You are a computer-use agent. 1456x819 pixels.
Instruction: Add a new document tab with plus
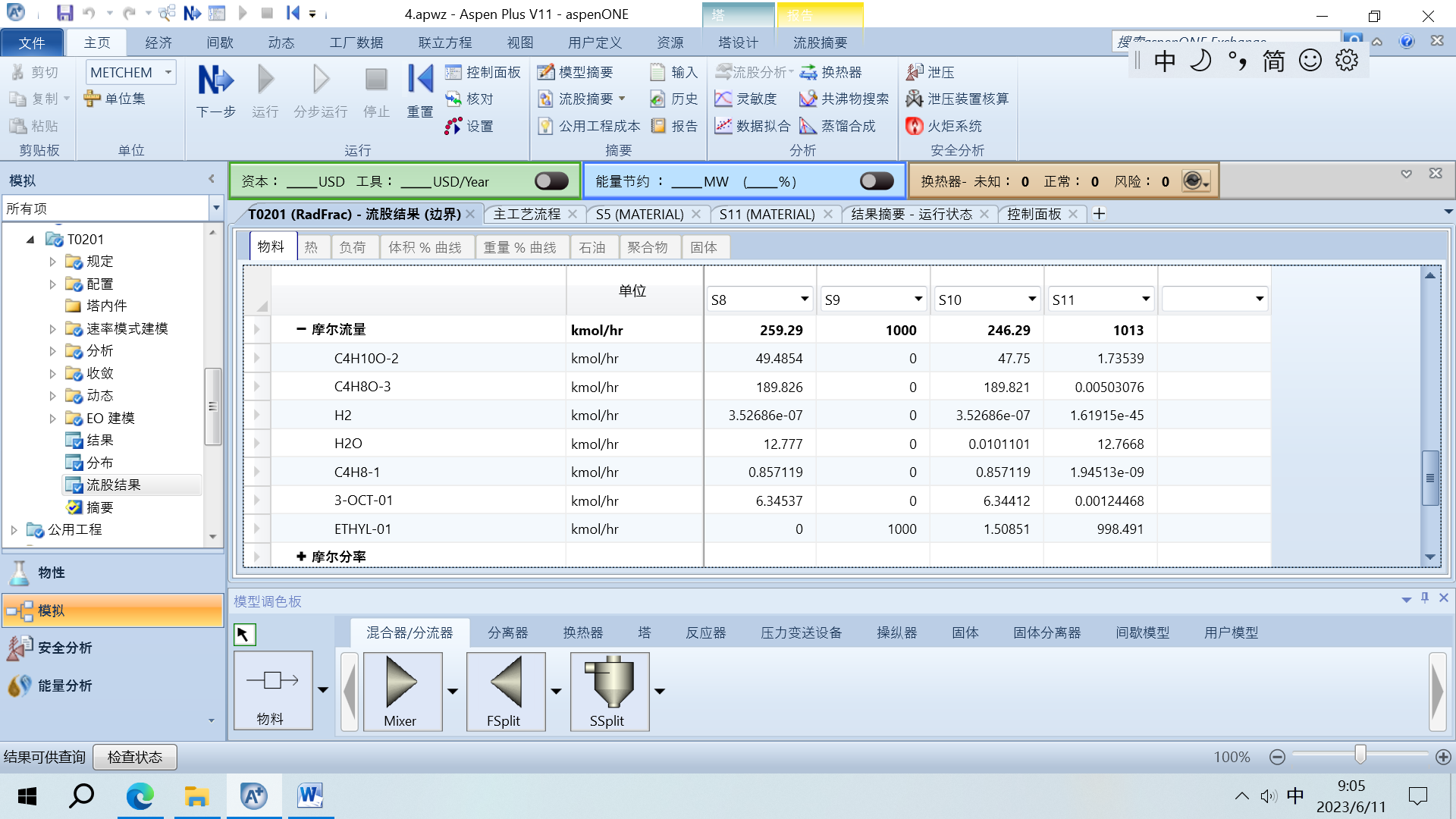point(1099,215)
